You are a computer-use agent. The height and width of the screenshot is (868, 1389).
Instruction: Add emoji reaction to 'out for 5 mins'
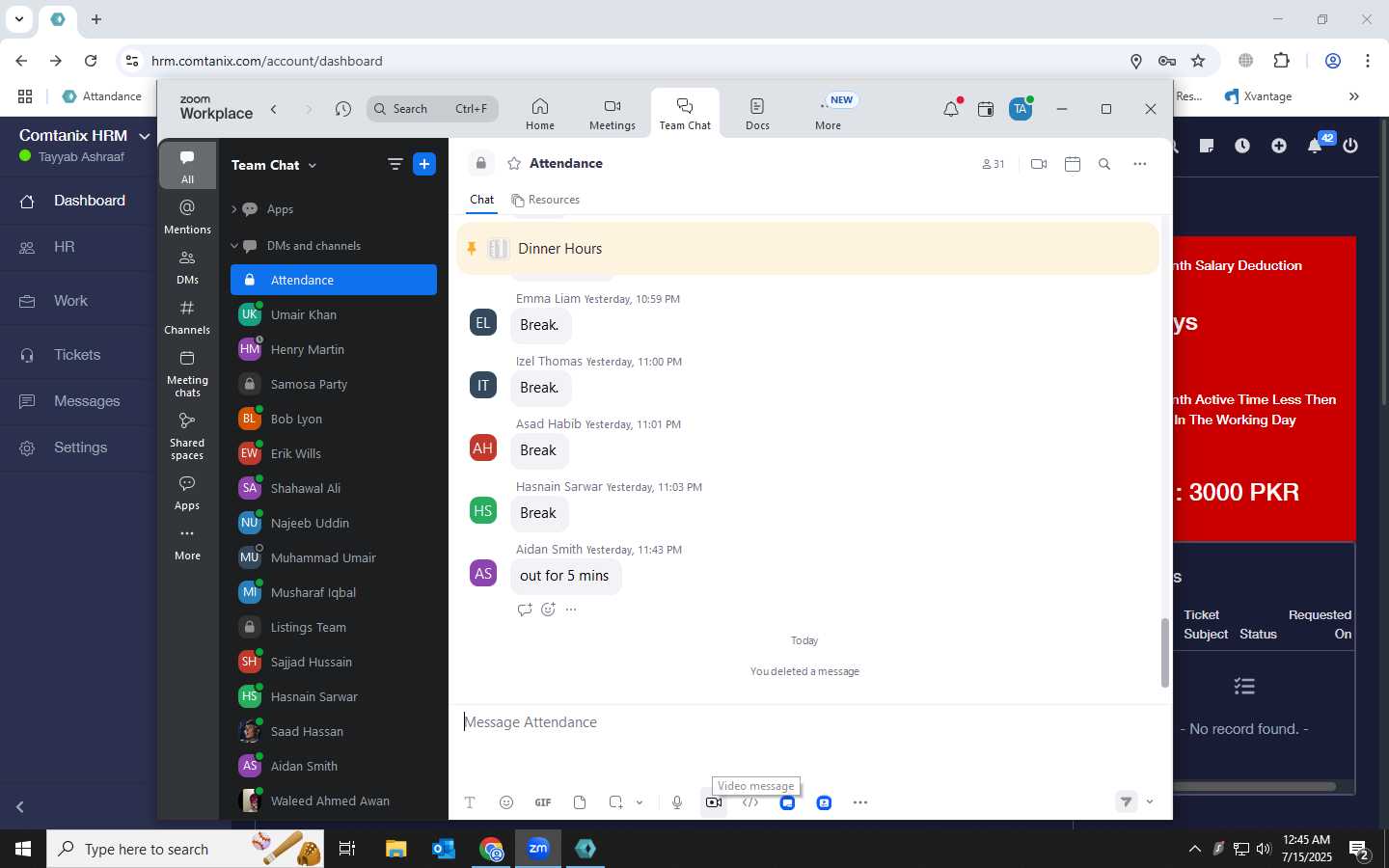548,610
